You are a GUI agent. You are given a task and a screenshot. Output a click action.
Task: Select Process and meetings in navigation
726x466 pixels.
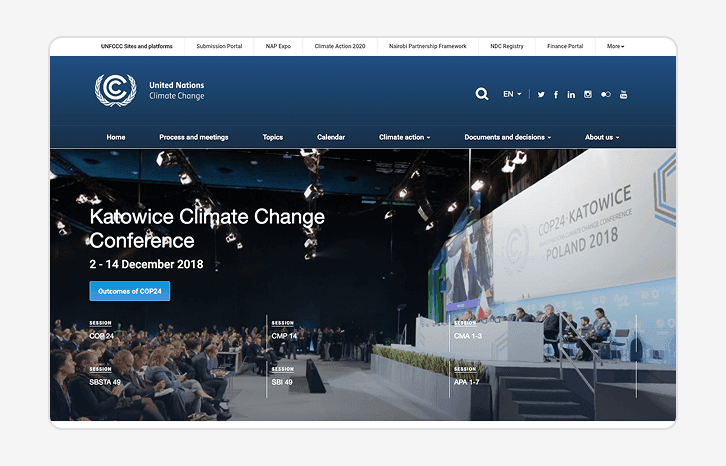pos(193,137)
